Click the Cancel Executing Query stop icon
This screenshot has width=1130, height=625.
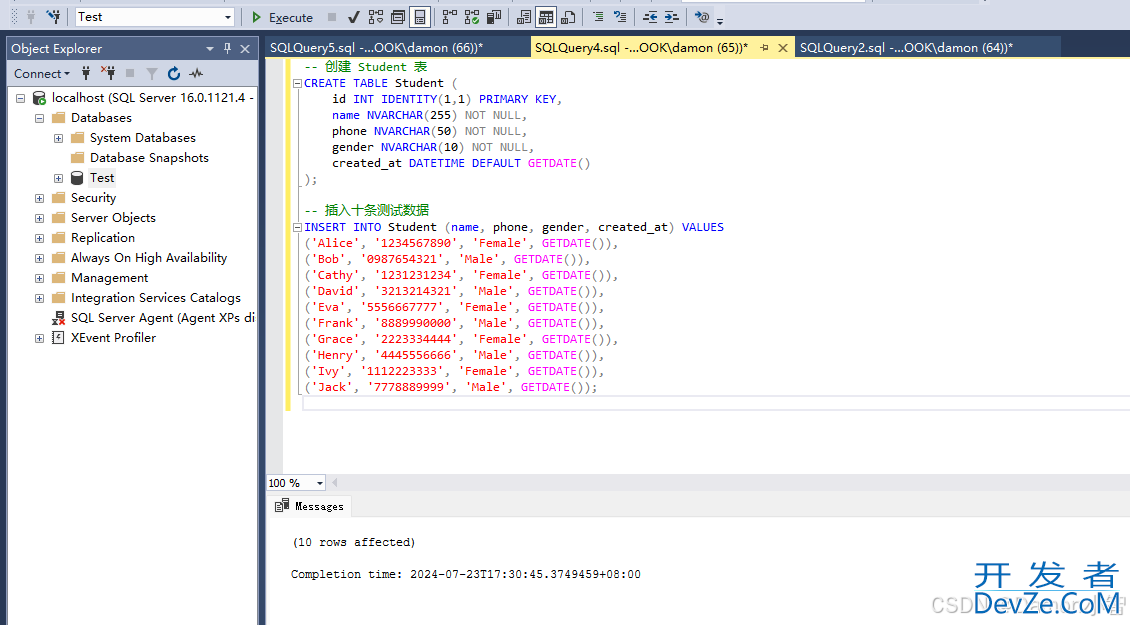click(332, 17)
